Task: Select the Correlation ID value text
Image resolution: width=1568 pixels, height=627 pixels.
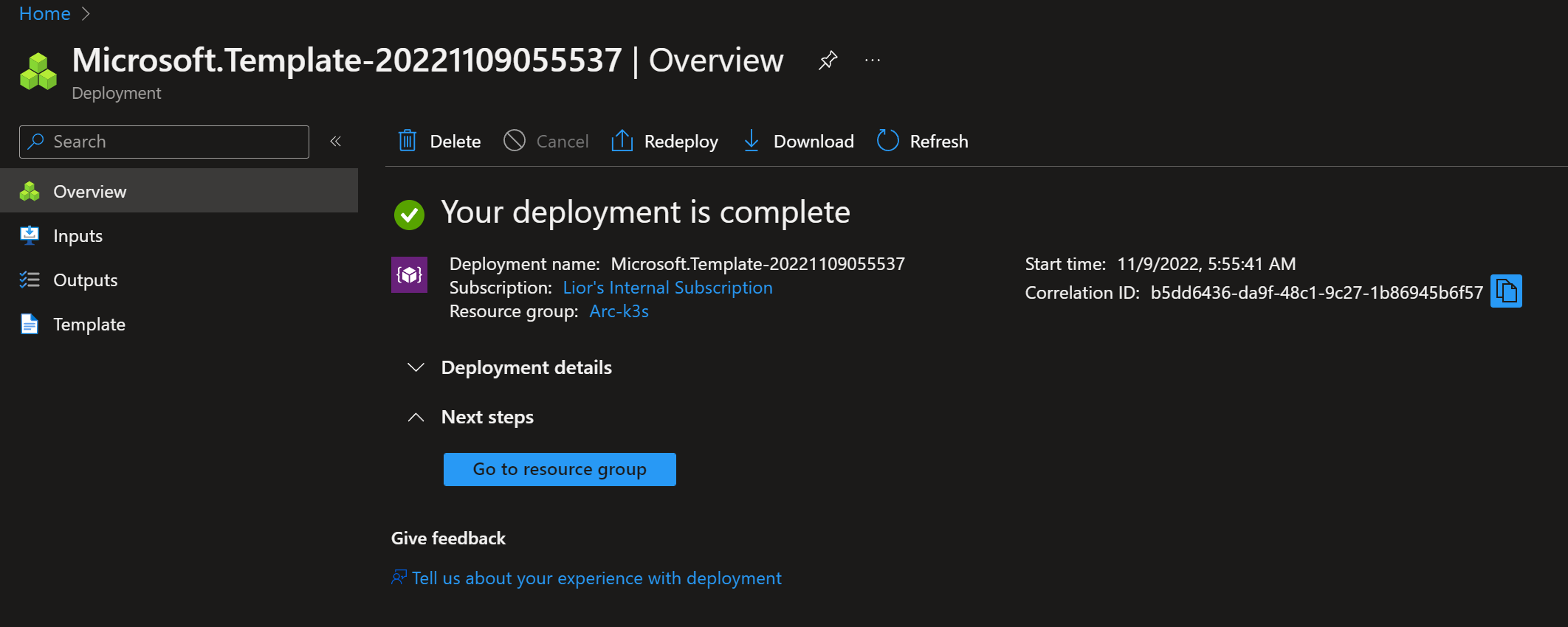Action: tap(1316, 293)
